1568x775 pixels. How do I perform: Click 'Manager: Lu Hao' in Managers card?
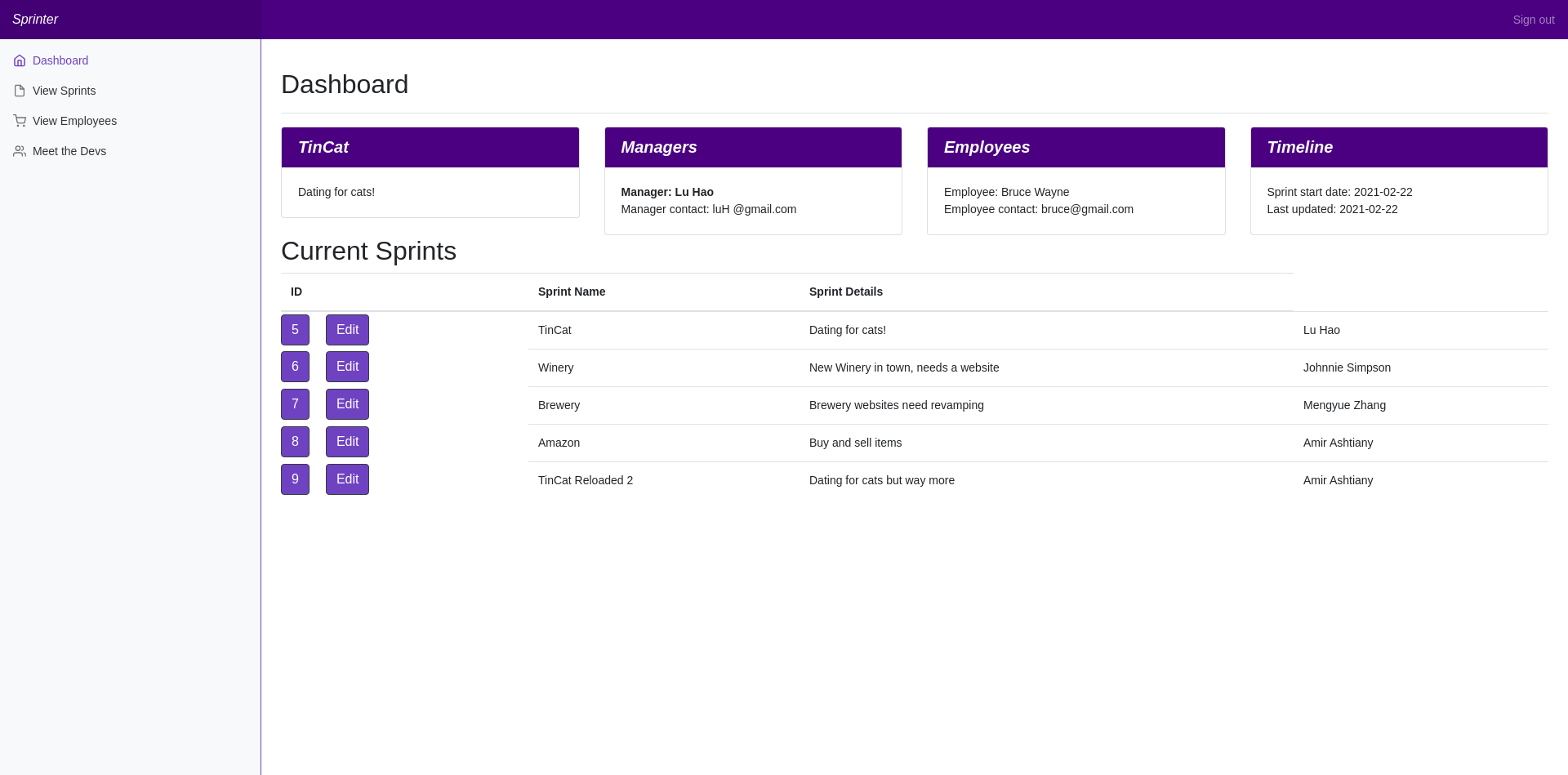click(x=667, y=192)
